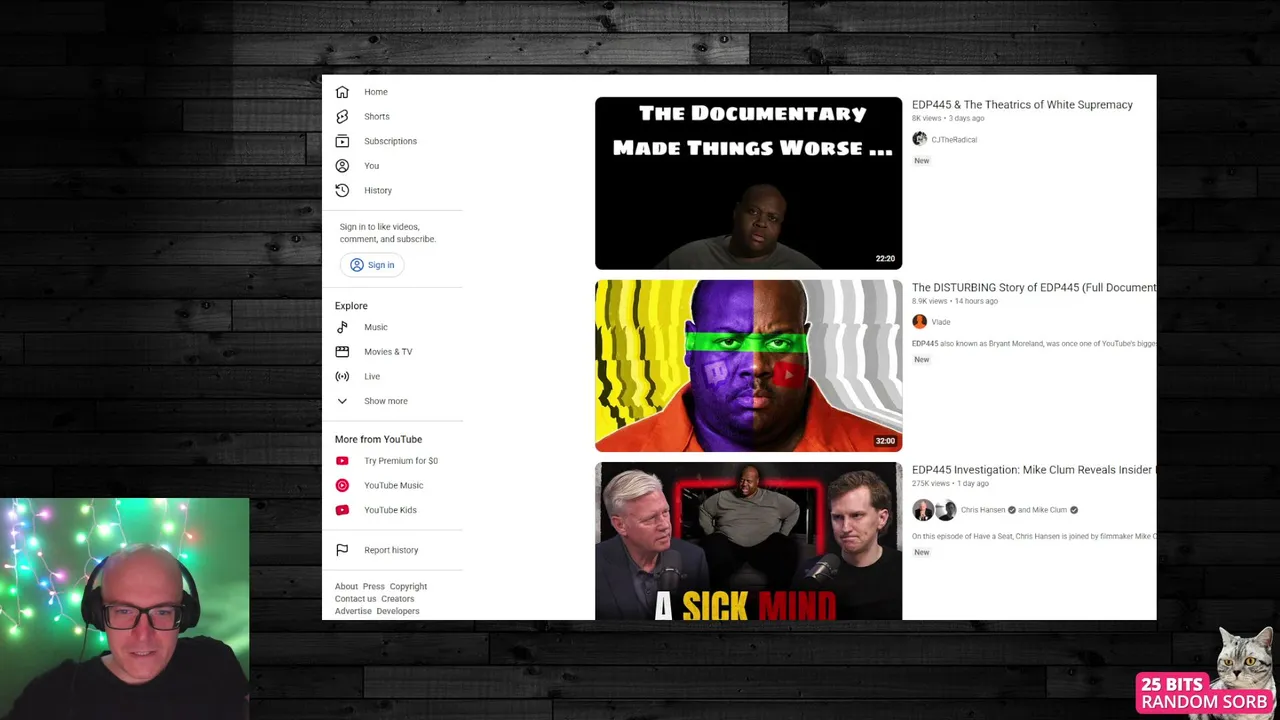The height and width of the screenshot is (720, 1280).
Task: Visit the Vlade channel name
Action: [x=941, y=322]
